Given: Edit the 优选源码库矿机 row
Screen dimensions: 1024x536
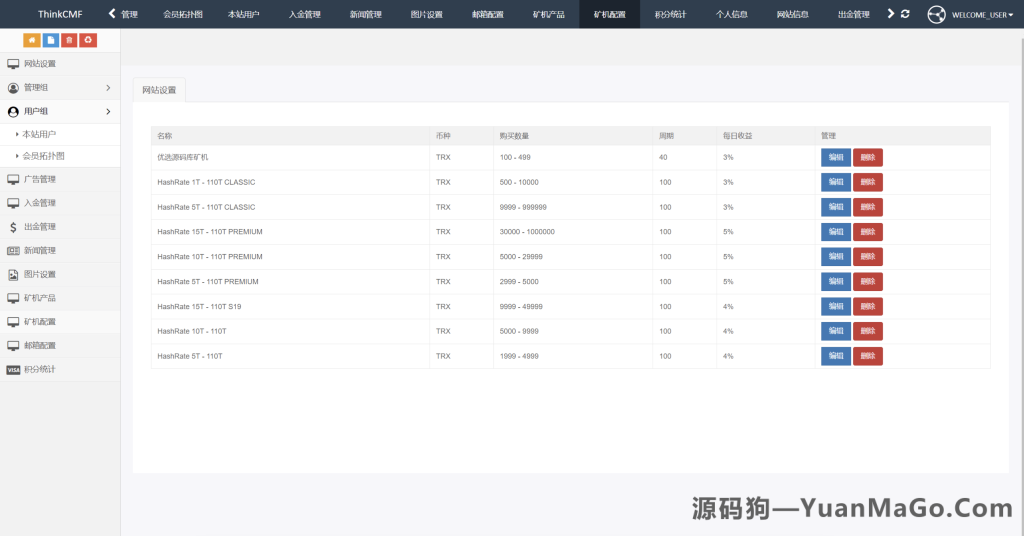Looking at the screenshot, I should (835, 157).
